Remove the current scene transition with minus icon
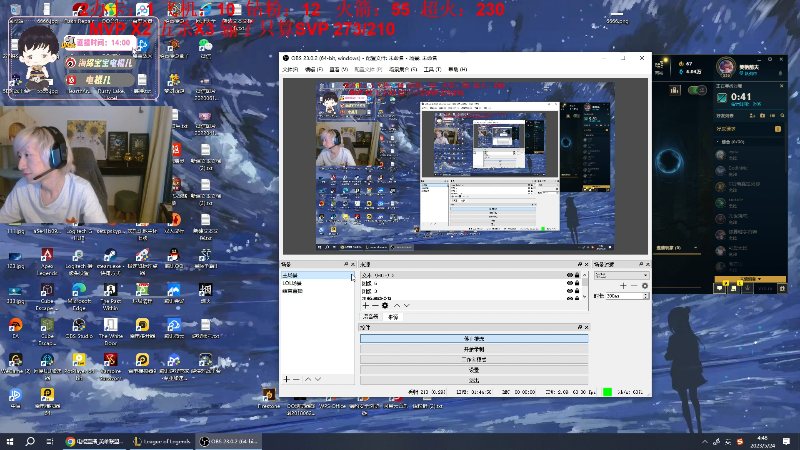 pyautogui.click(x=634, y=286)
